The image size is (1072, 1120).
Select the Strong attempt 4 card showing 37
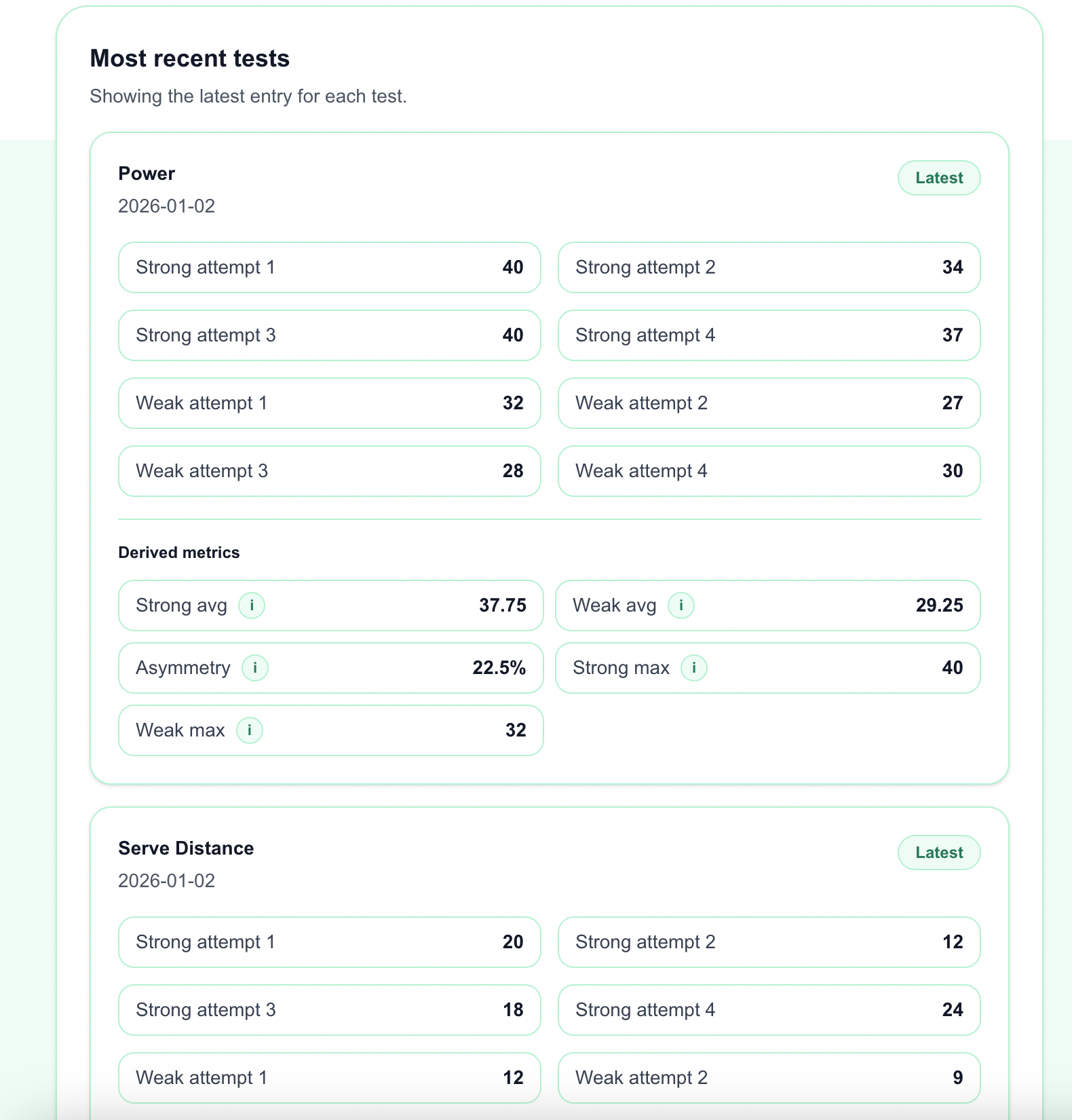pyautogui.click(x=768, y=335)
